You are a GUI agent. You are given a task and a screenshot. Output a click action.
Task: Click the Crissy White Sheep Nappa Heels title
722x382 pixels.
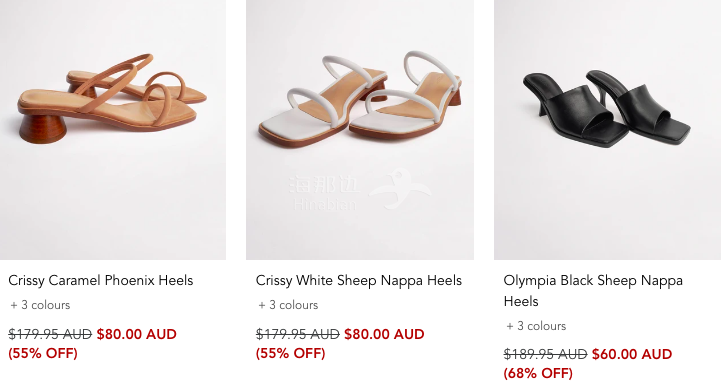pyautogui.click(x=359, y=281)
